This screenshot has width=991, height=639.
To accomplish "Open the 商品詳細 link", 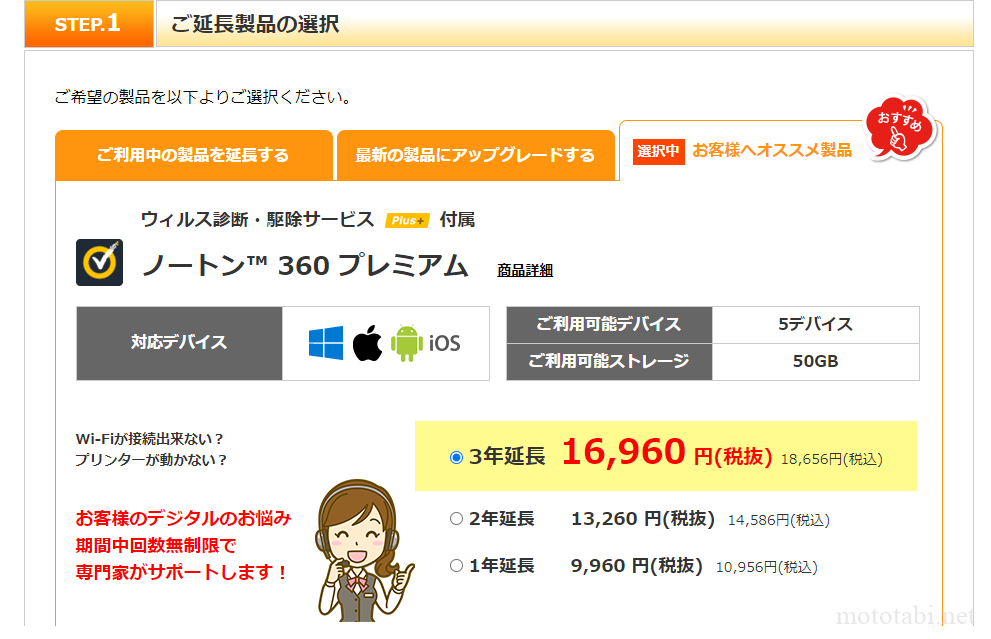I will point(525,271).
